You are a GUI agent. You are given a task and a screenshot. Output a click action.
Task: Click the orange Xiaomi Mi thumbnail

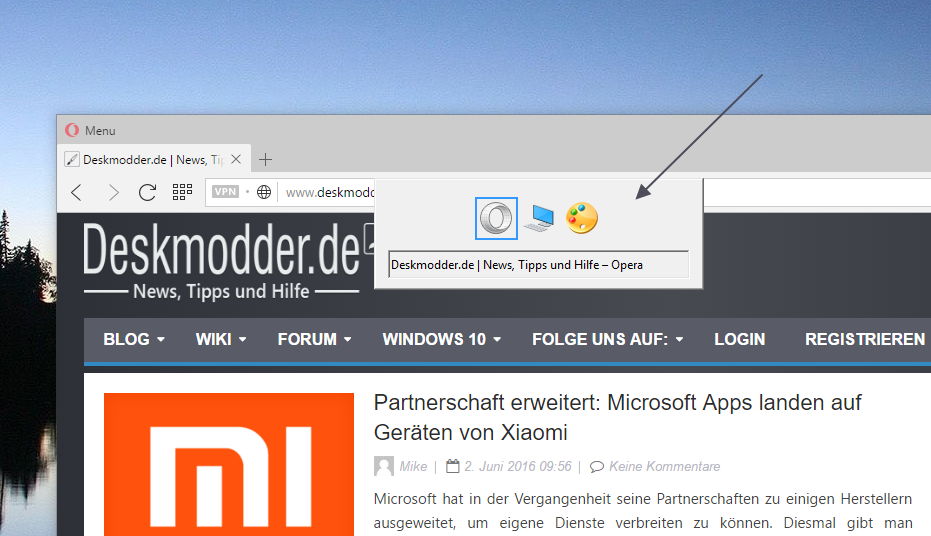pyautogui.click(x=229, y=464)
